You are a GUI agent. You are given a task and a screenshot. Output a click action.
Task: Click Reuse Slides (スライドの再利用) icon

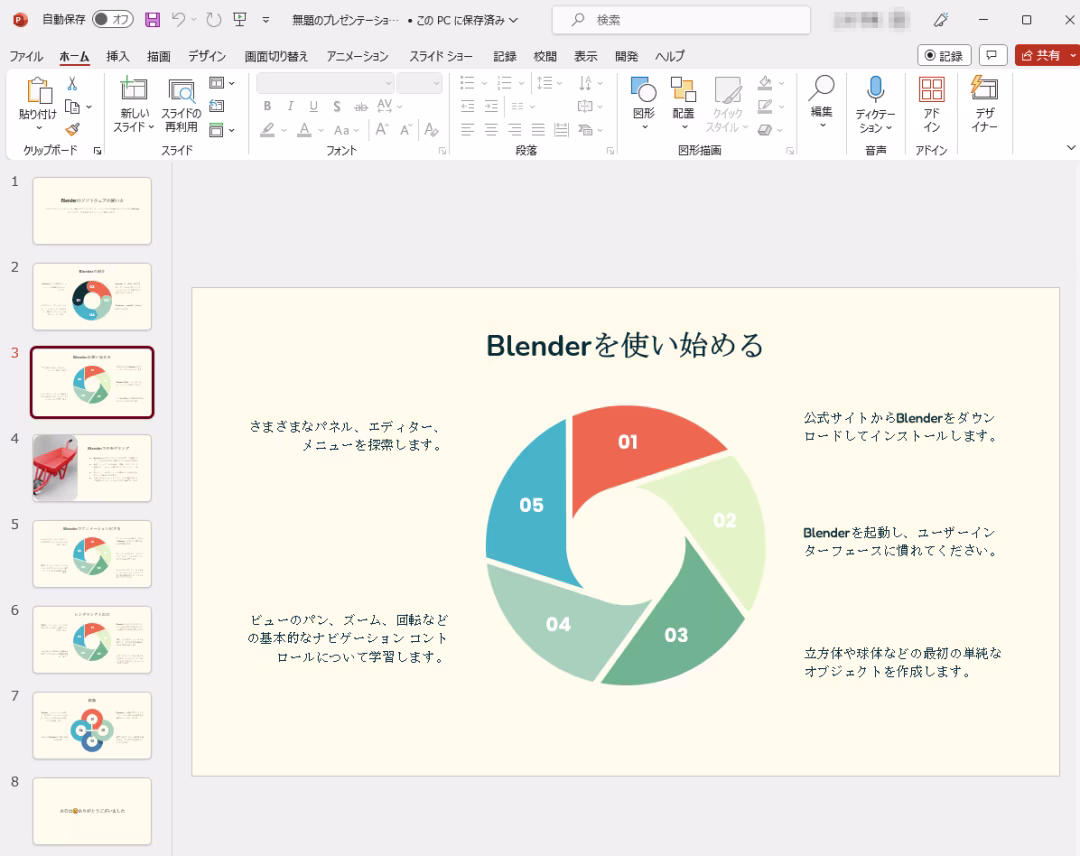(181, 90)
